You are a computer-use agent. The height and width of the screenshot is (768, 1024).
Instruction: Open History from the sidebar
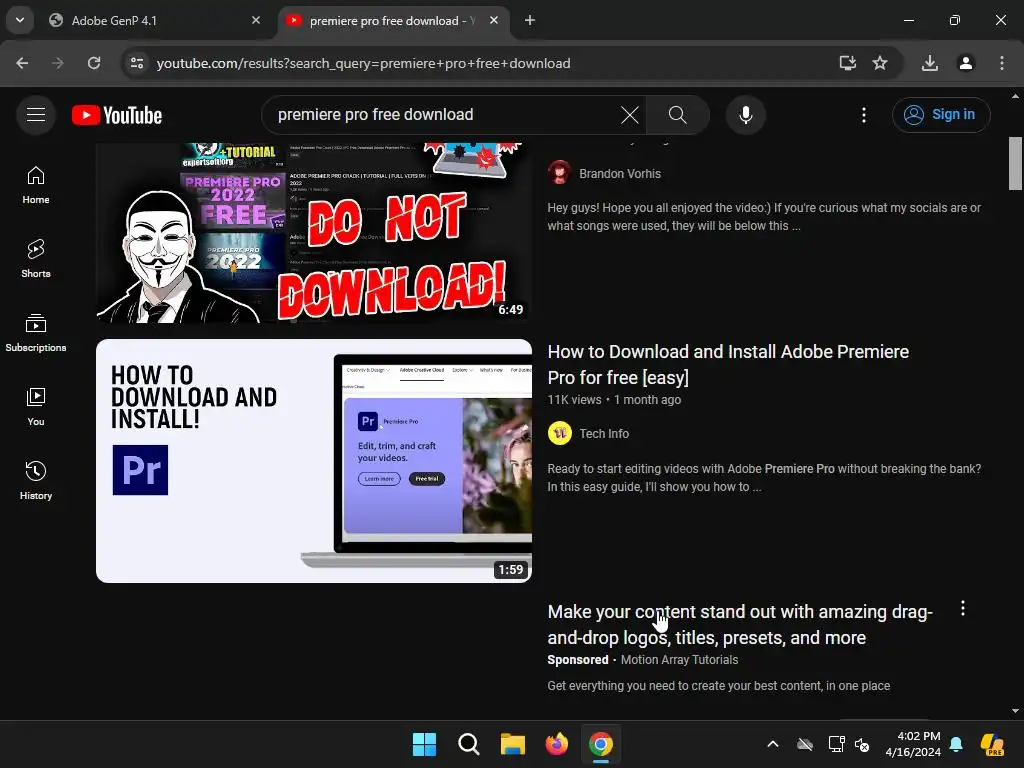click(36, 480)
